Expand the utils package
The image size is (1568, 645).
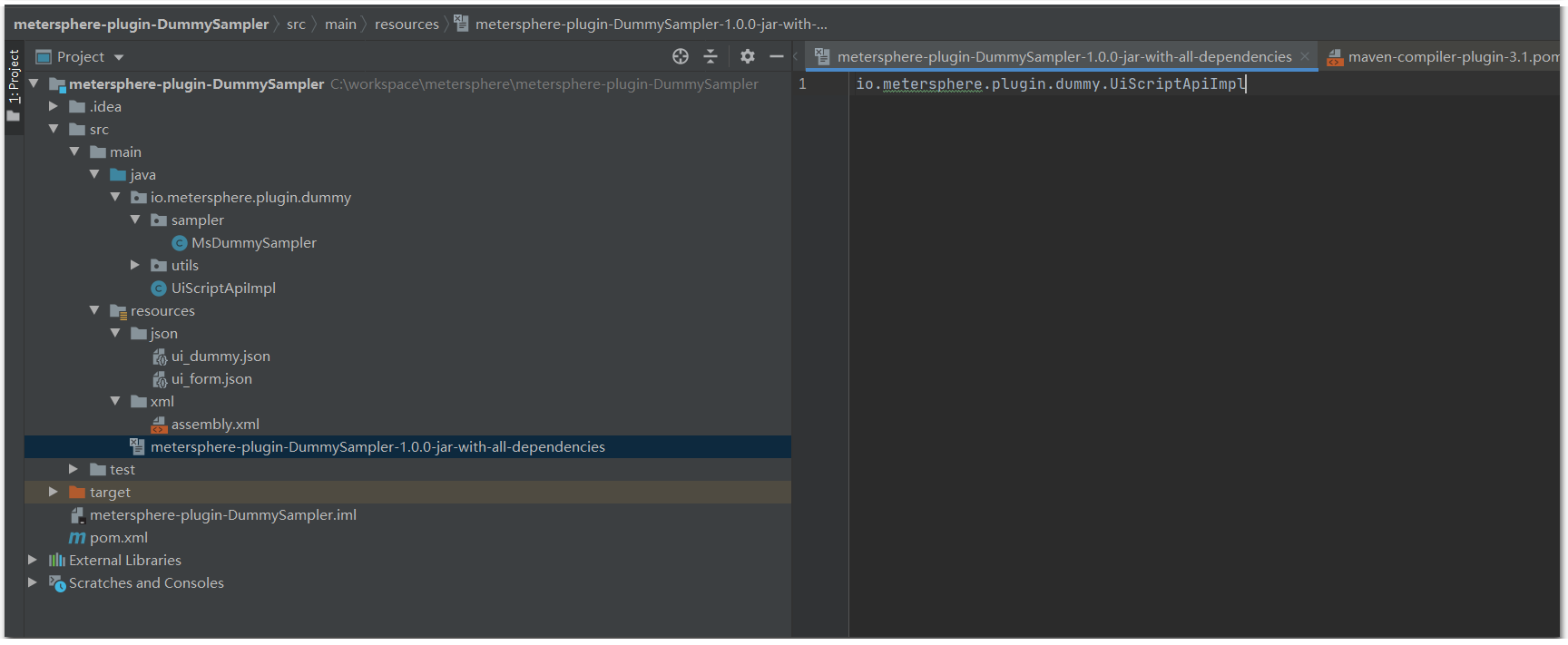tap(135, 265)
